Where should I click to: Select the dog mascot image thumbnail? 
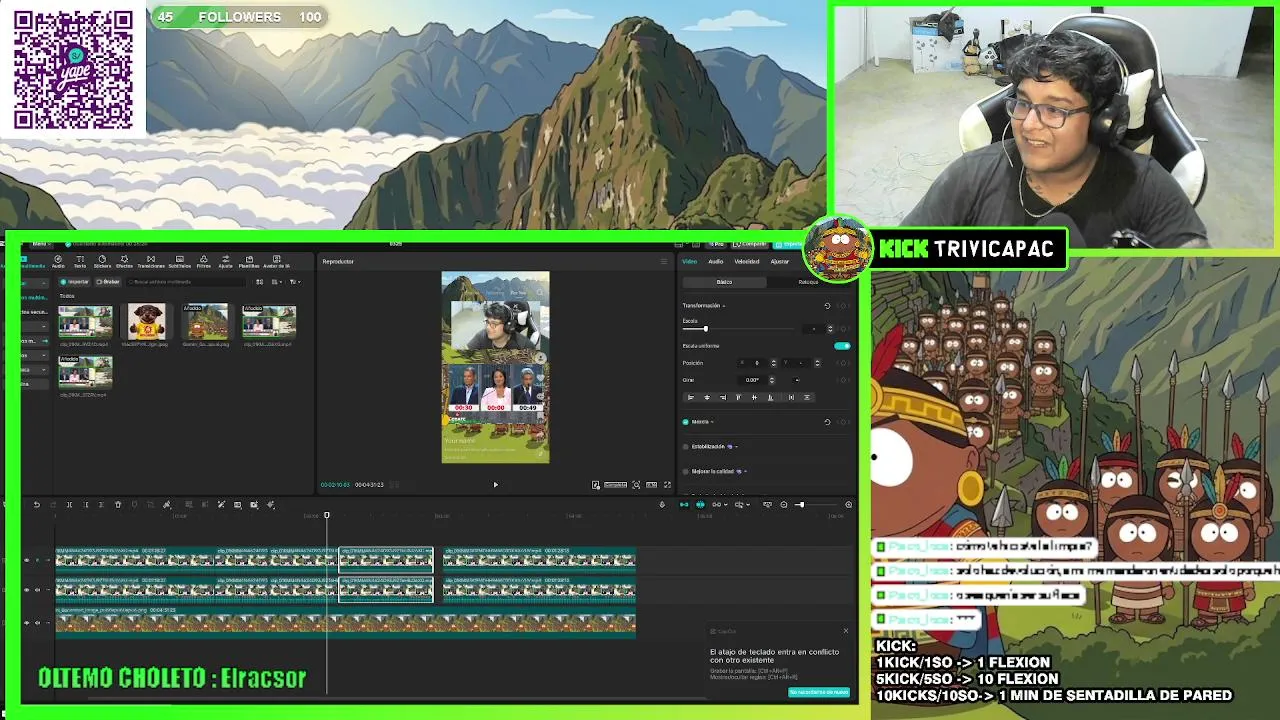tap(146, 322)
